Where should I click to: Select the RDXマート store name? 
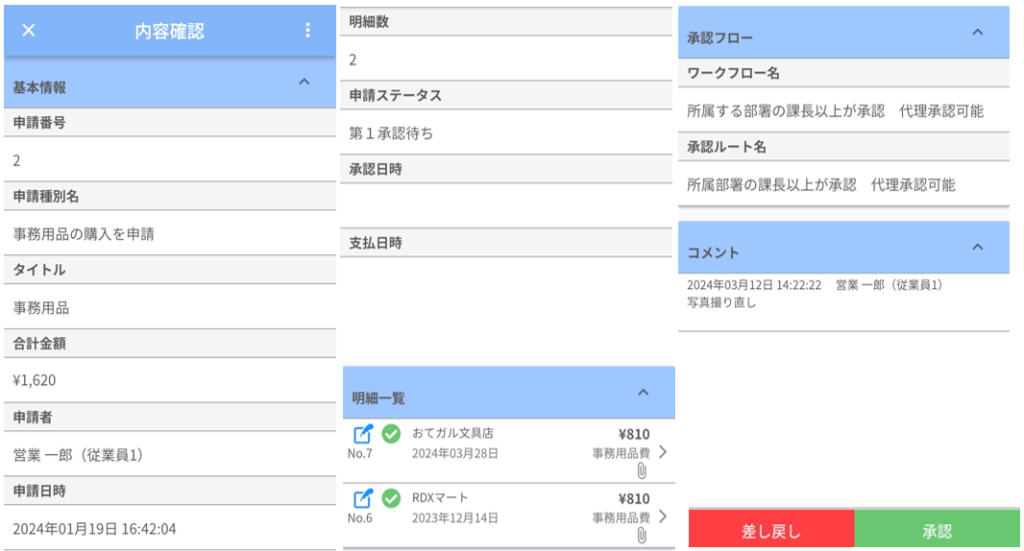click(441, 497)
